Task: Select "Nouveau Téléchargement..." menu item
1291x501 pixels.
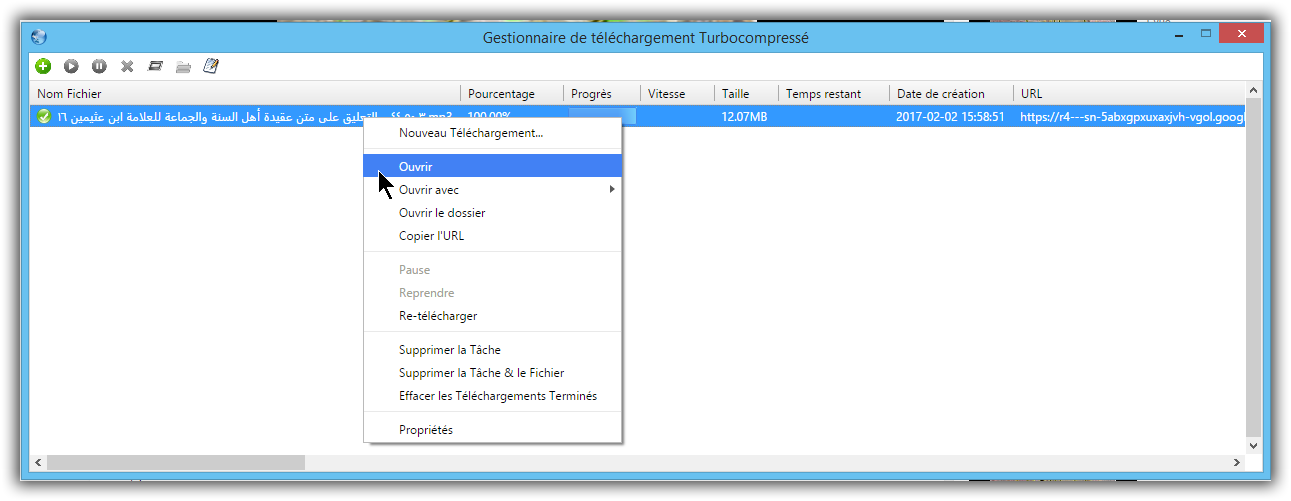Action: point(471,132)
